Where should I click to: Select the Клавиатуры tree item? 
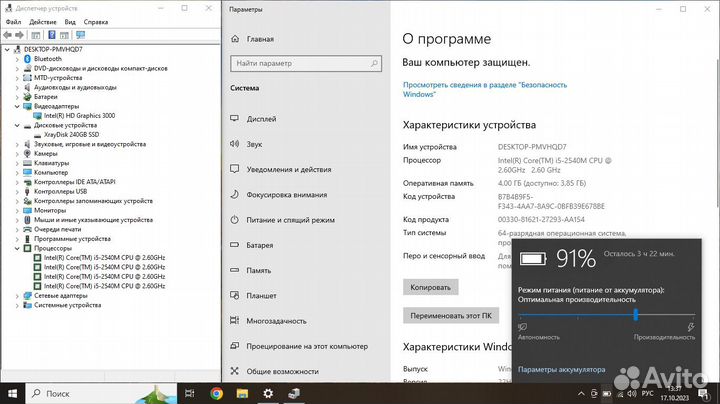coord(51,163)
